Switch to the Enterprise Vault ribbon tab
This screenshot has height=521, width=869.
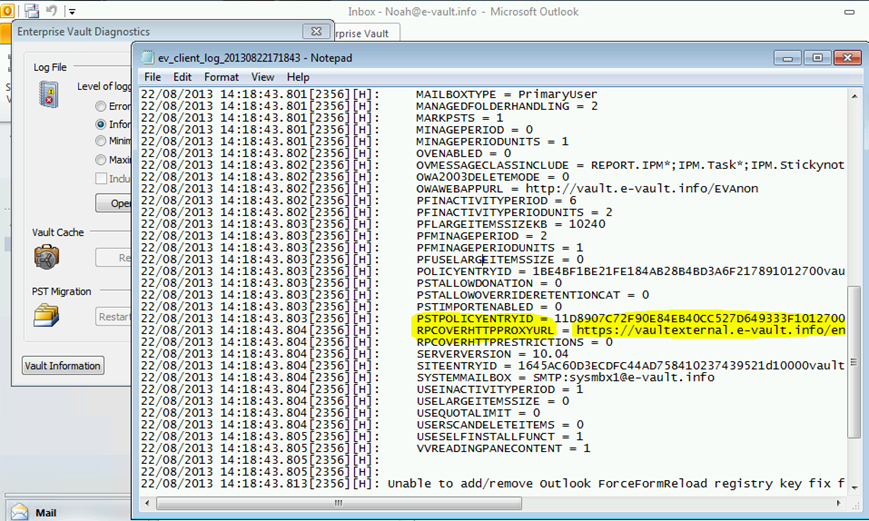(x=365, y=33)
